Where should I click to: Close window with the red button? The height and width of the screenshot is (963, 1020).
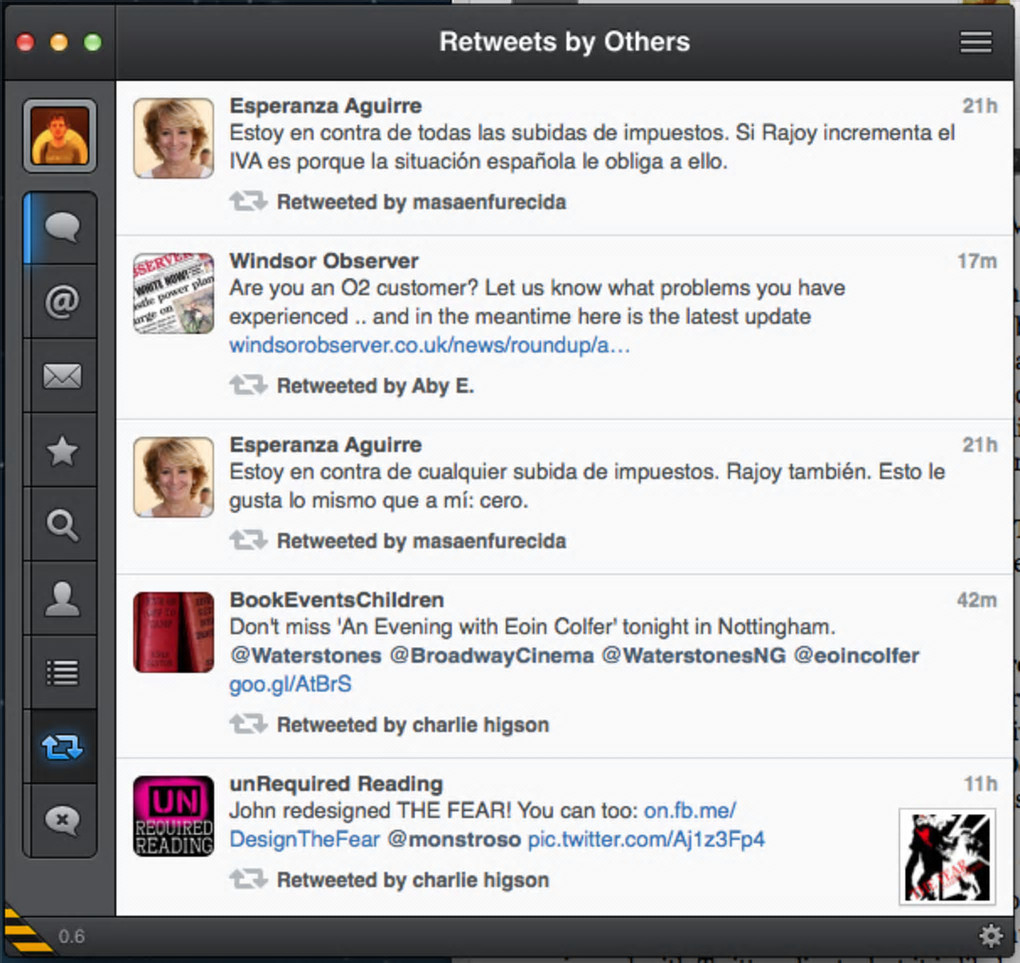point(25,42)
